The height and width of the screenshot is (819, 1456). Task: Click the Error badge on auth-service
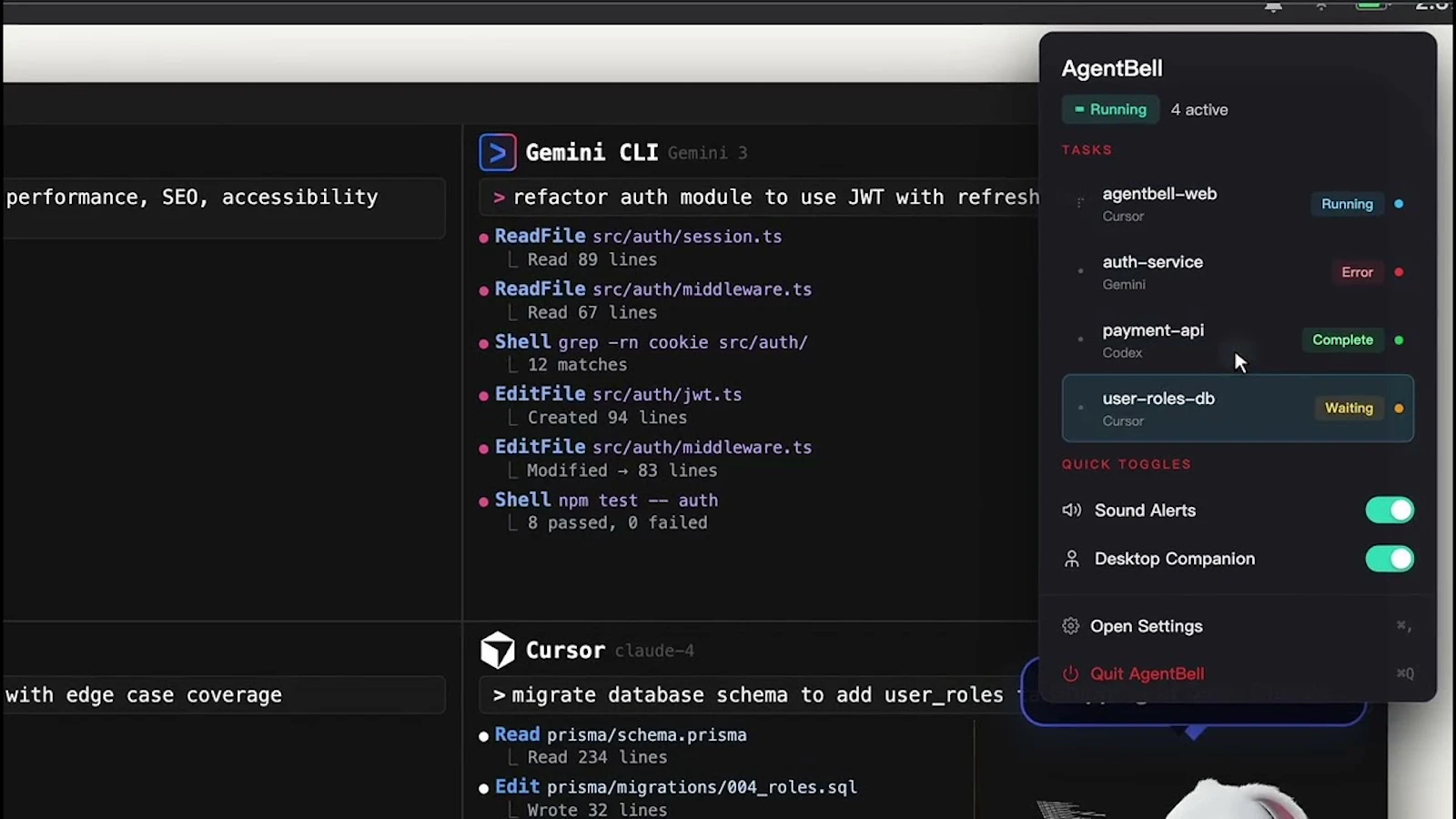click(1357, 272)
